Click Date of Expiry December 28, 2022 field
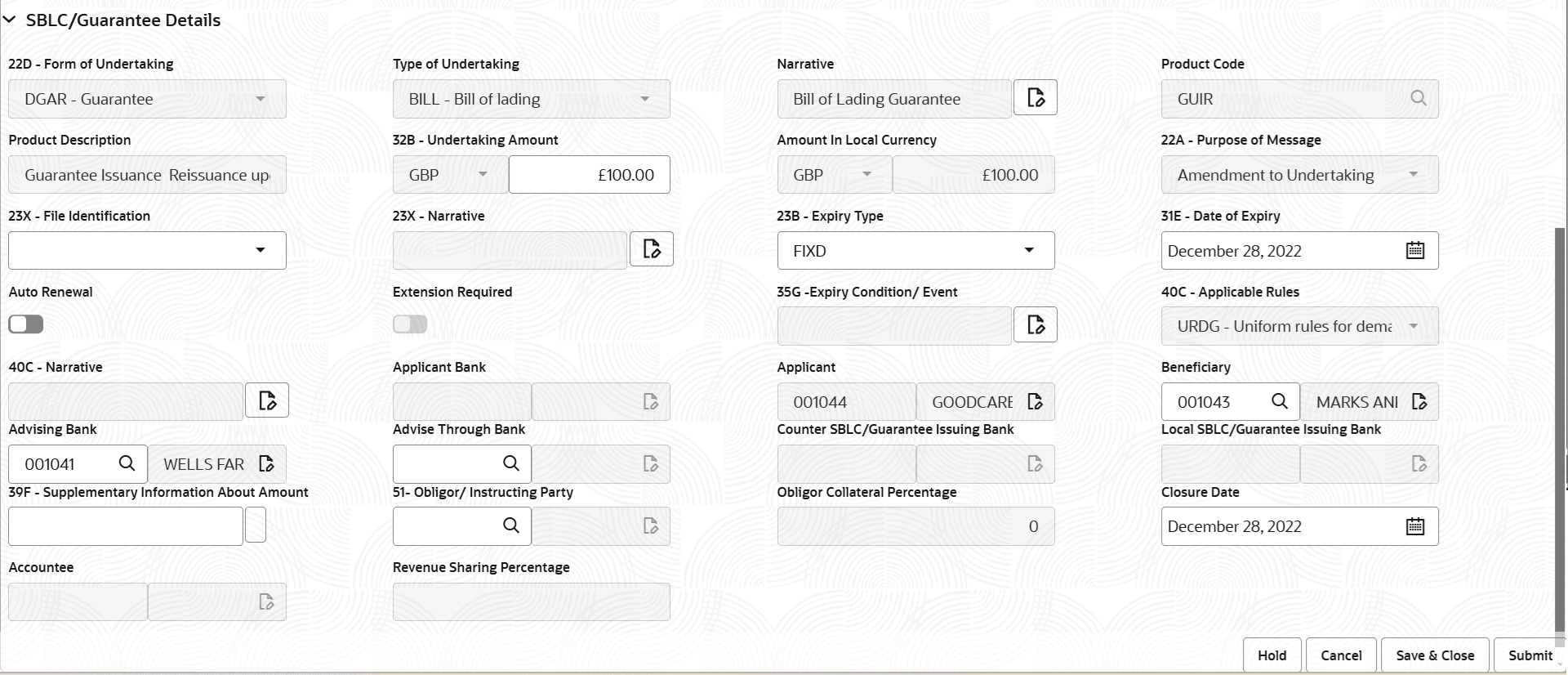The image size is (1568, 675). coord(1300,251)
